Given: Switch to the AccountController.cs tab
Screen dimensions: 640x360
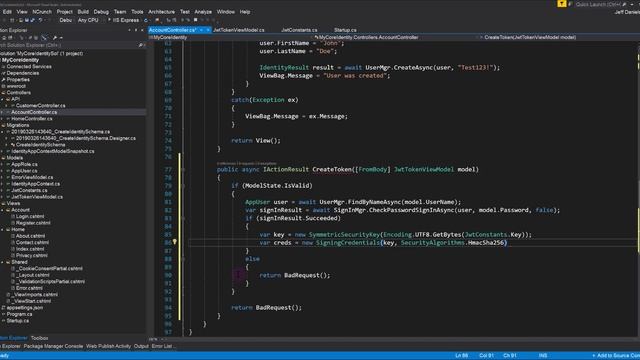Looking at the screenshot, I should 172,30.
